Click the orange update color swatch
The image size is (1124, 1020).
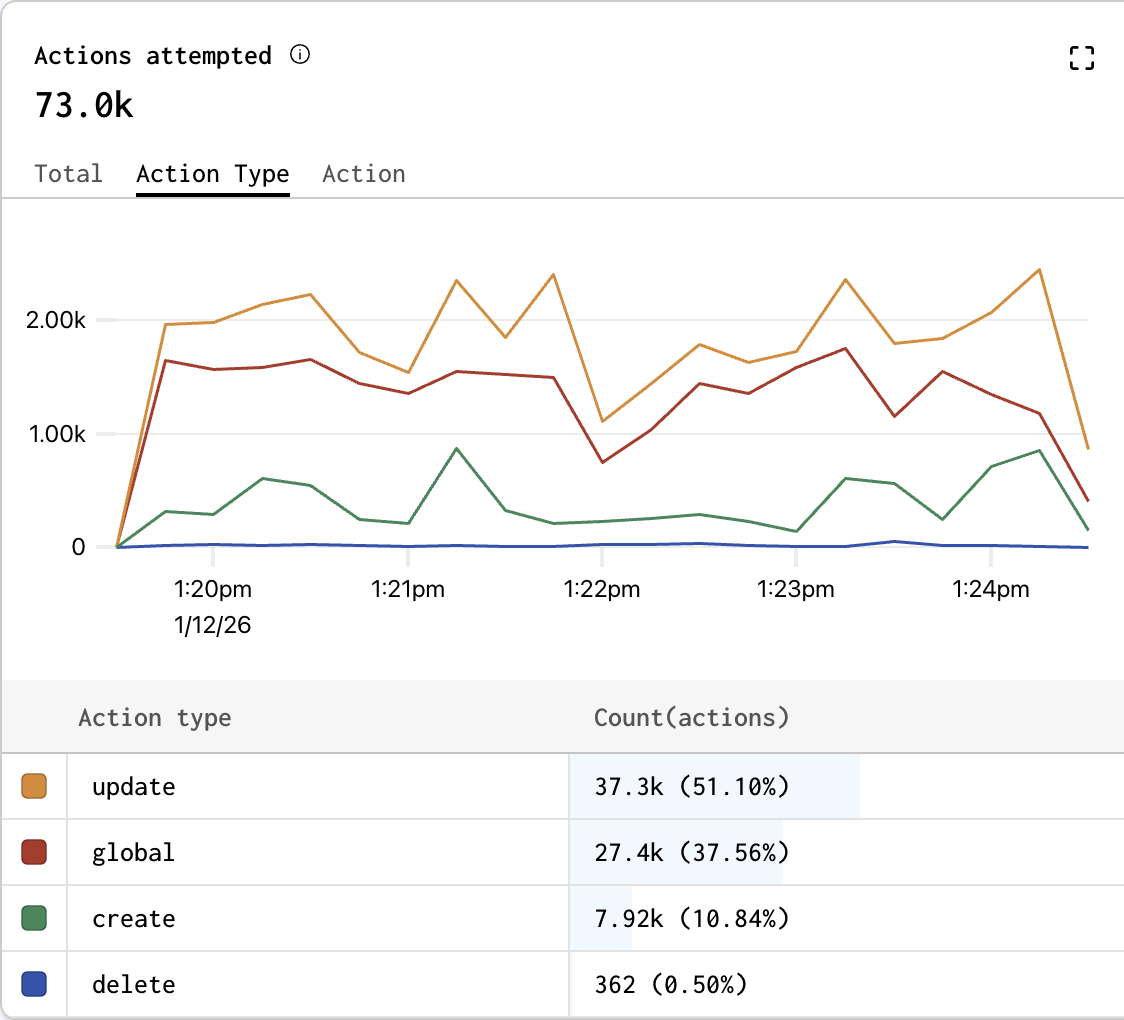tap(34, 786)
